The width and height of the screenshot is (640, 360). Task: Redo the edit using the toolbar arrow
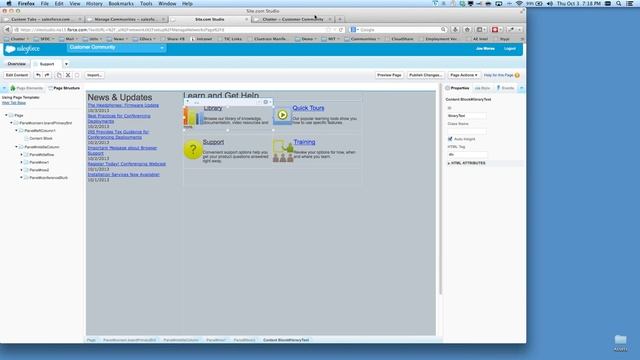click(x=47, y=75)
